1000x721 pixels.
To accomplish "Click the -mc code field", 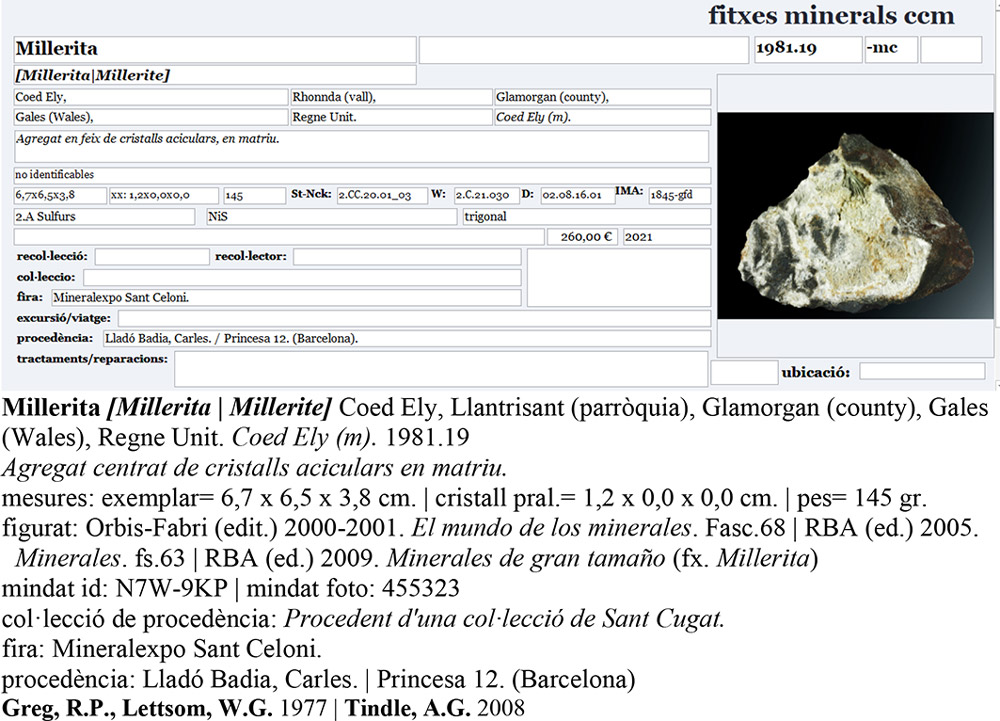I will tap(891, 49).
